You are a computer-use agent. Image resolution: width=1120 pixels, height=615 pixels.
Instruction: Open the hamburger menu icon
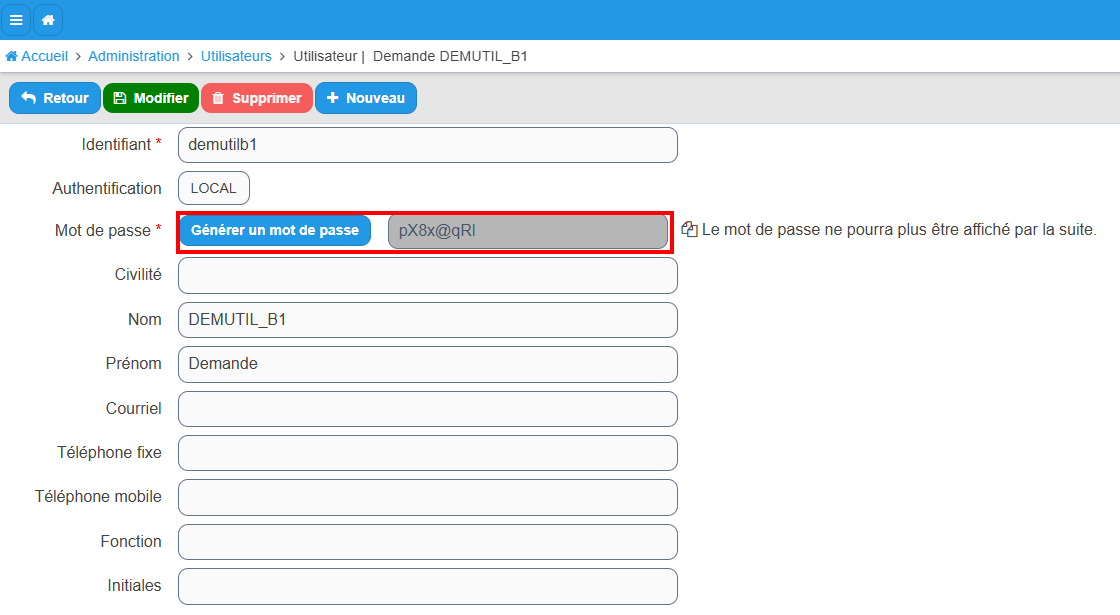[16, 20]
